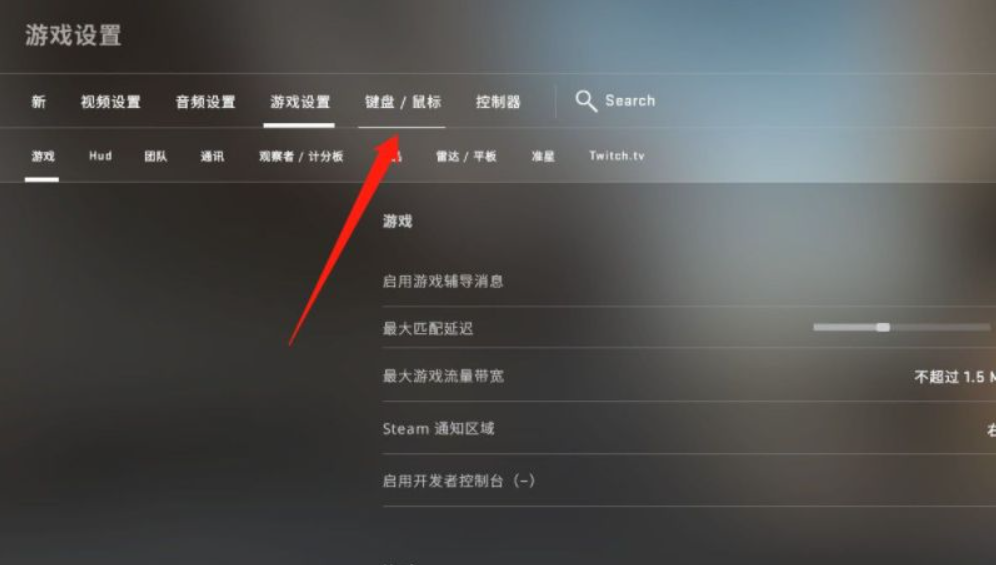The width and height of the screenshot is (996, 565).
Task: Switch to the Hud sub-tab
Action: click(x=100, y=156)
